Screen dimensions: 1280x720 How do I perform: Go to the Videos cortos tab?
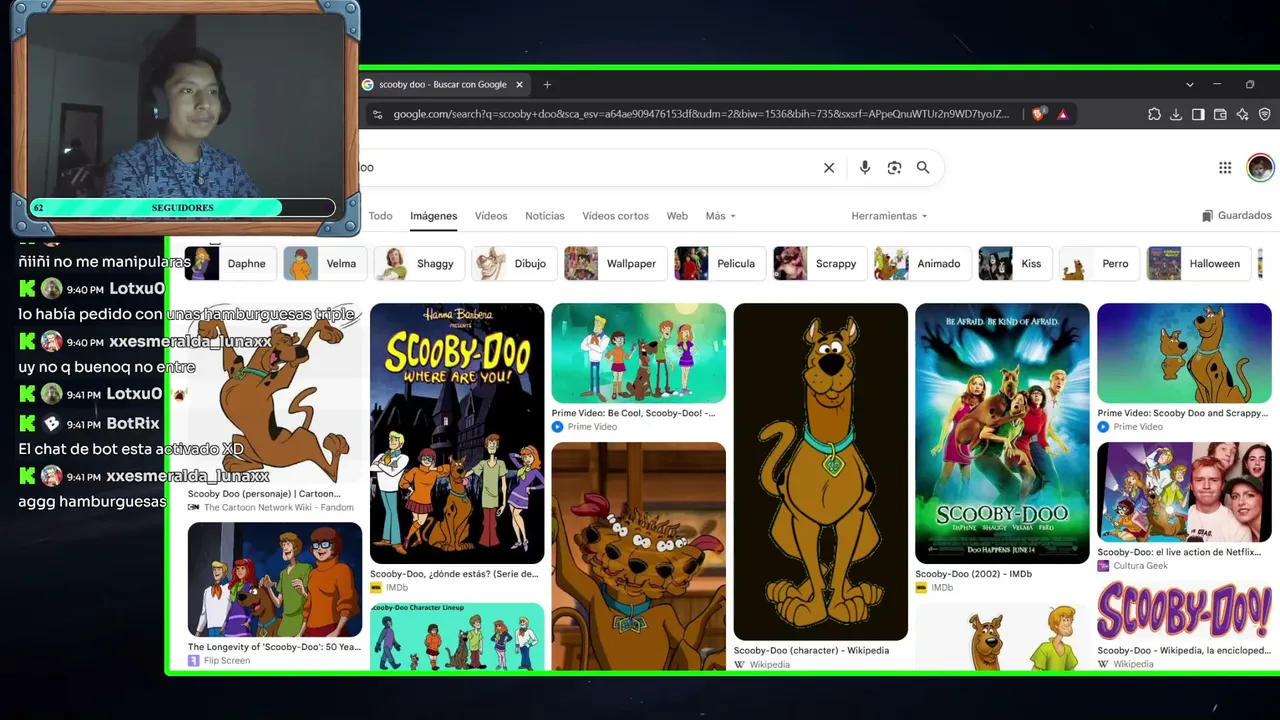pos(616,216)
